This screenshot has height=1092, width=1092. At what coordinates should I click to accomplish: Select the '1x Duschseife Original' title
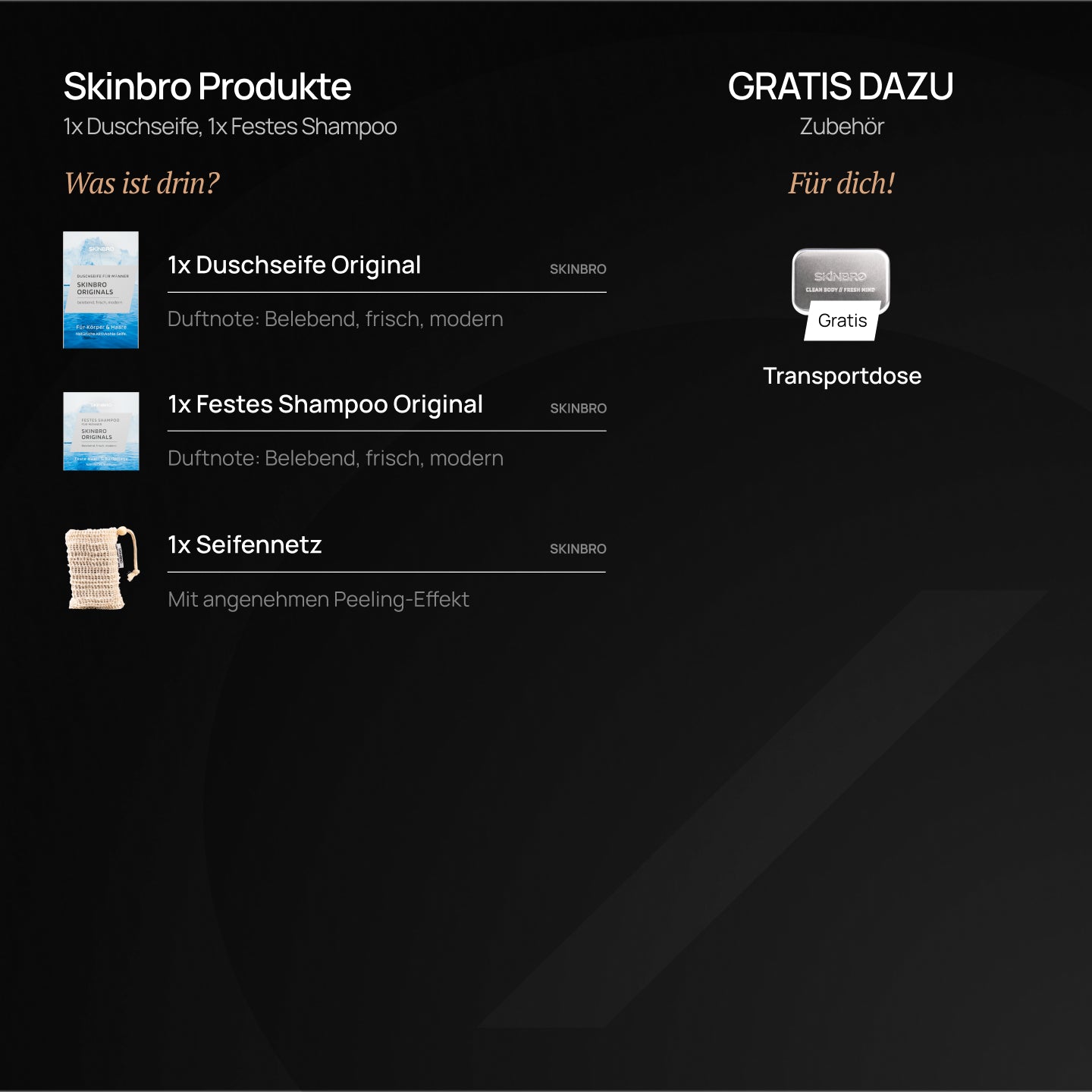[294, 265]
